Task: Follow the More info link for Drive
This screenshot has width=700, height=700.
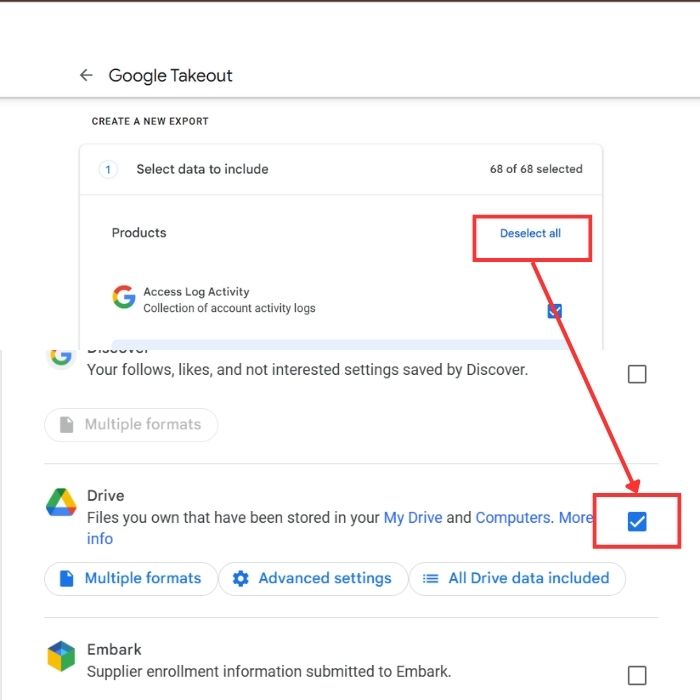Action: tap(575, 518)
